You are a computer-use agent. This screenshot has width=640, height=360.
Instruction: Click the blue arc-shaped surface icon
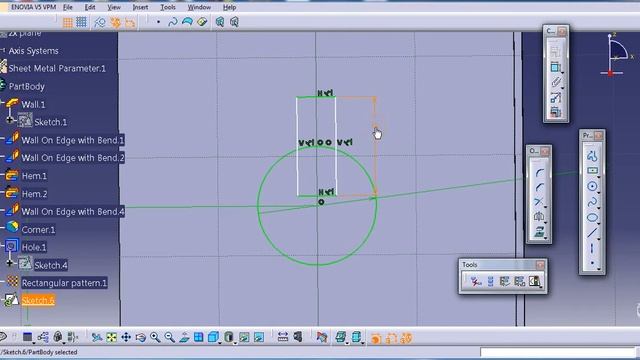coord(187,22)
